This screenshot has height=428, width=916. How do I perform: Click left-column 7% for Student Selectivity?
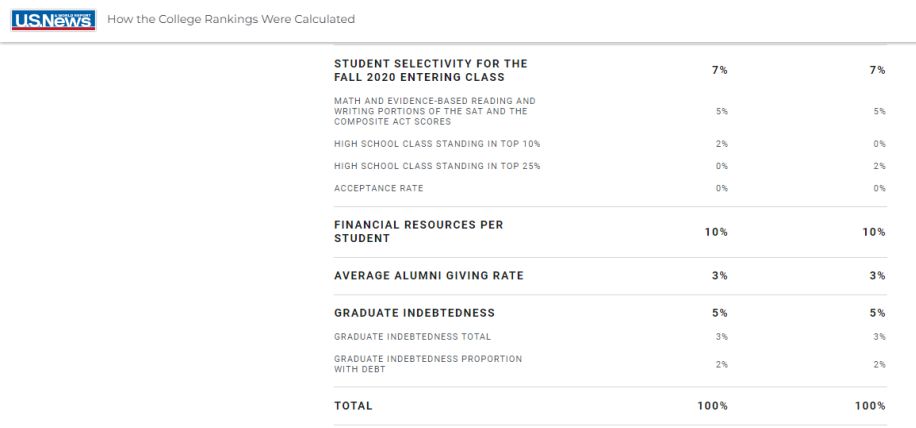[720, 70]
